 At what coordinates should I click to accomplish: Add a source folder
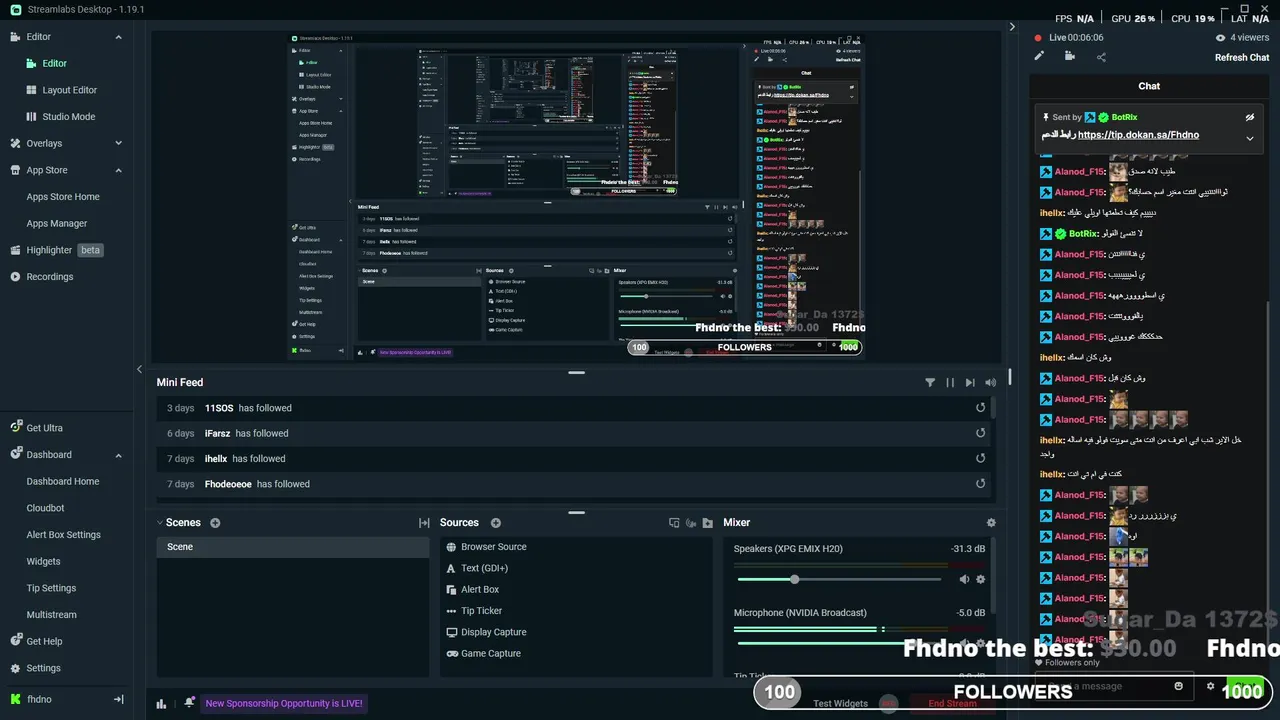point(708,523)
